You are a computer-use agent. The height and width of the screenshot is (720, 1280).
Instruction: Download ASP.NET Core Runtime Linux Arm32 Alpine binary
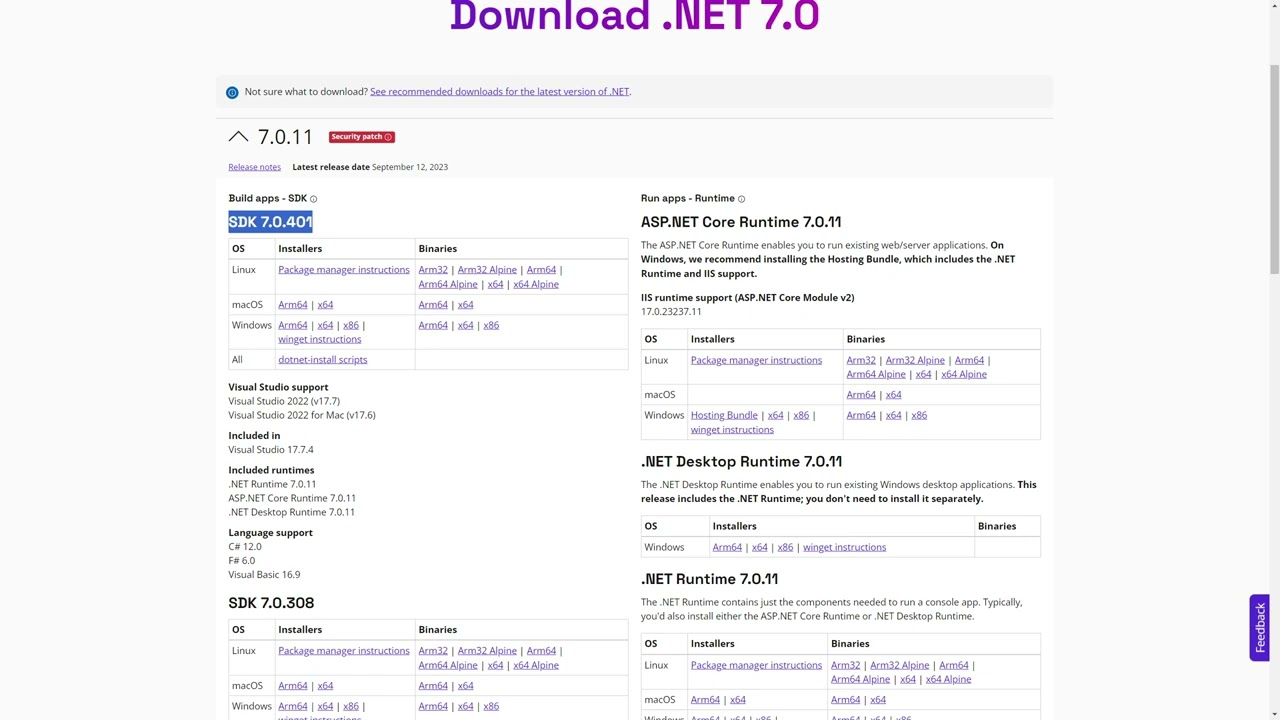point(915,360)
